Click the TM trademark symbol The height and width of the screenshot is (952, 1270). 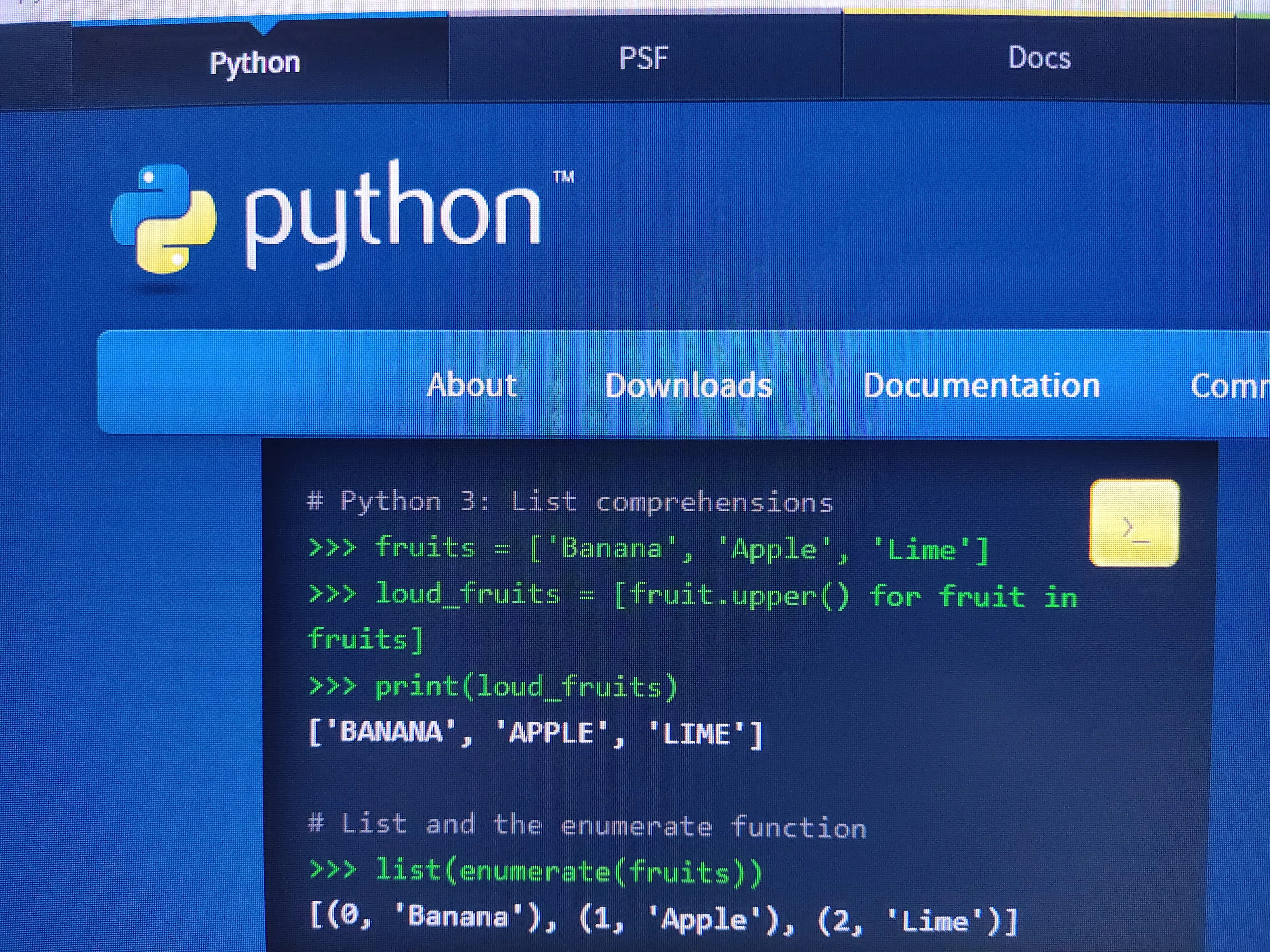coord(563,177)
